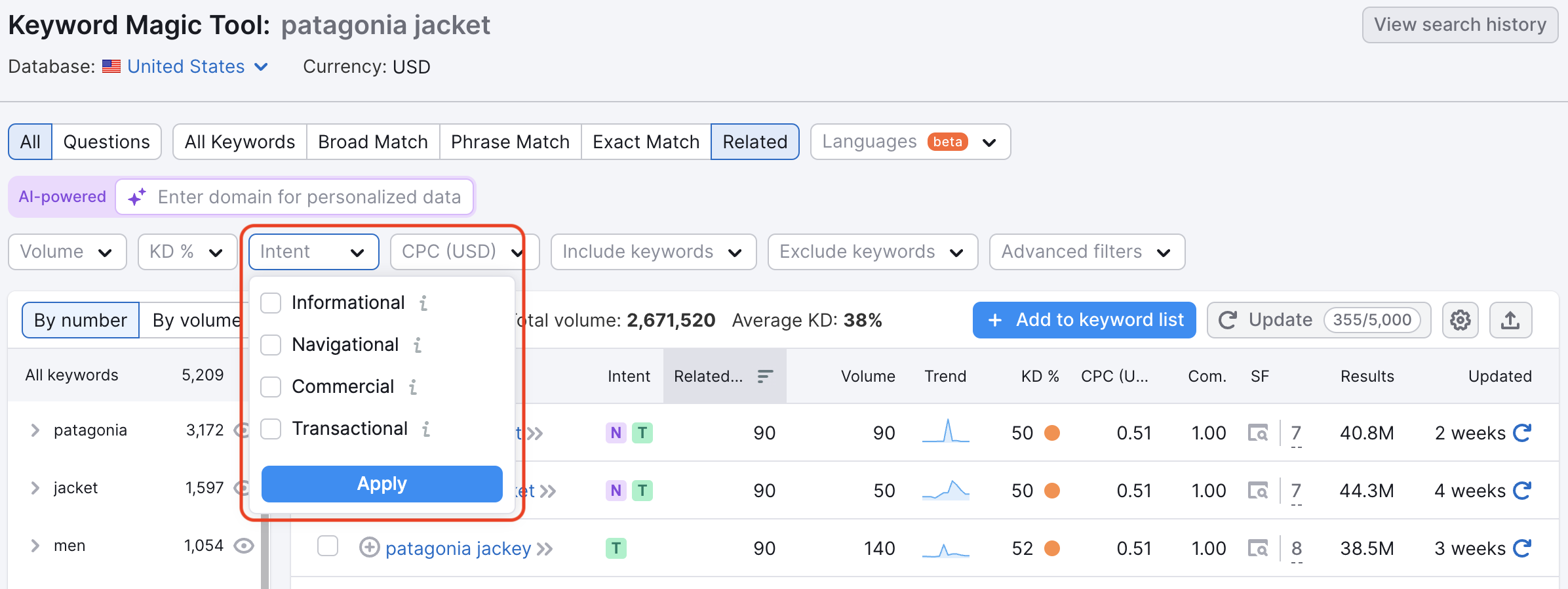The width and height of the screenshot is (1568, 589).
Task: Click the Transactional intent info icon
Action: tap(426, 429)
